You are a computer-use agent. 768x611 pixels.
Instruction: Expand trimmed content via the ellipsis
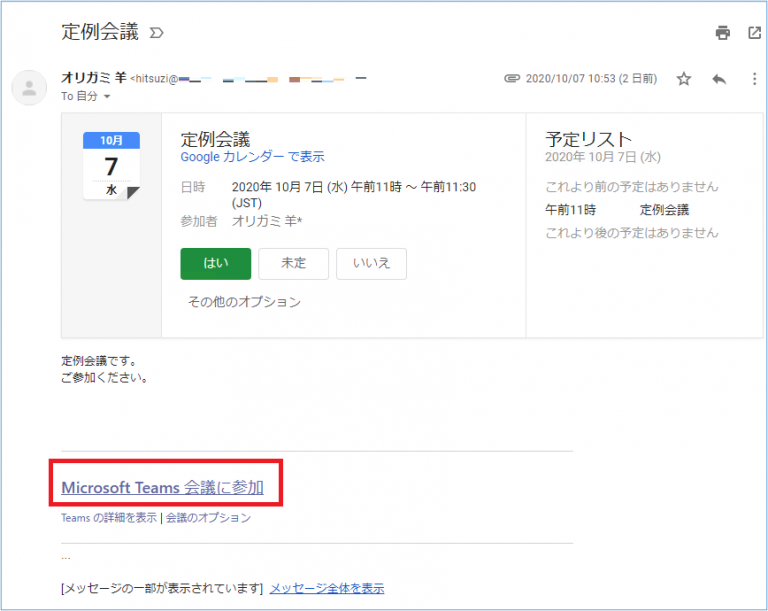[66, 556]
